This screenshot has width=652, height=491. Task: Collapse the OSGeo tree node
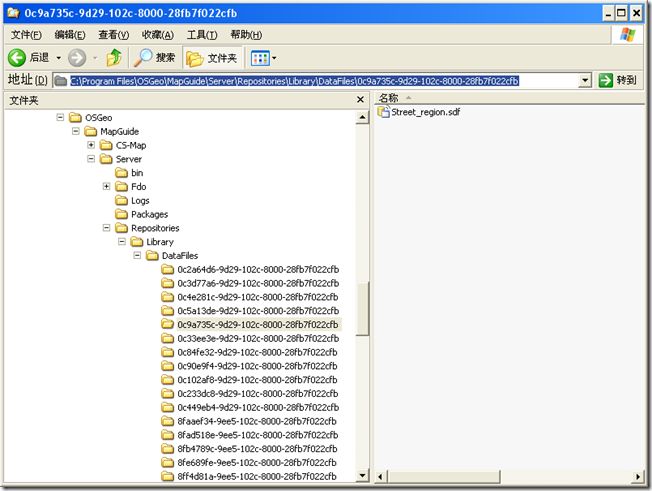point(60,118)
